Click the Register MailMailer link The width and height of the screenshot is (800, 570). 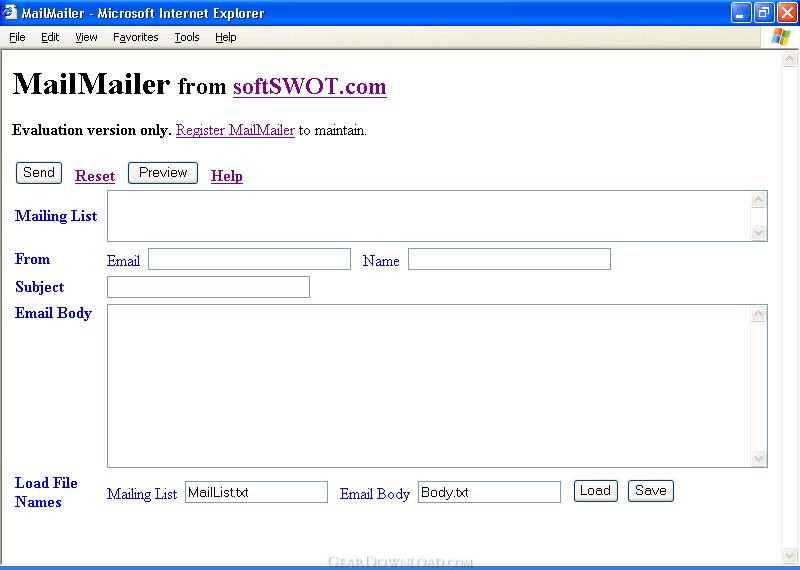pos(235,130)
